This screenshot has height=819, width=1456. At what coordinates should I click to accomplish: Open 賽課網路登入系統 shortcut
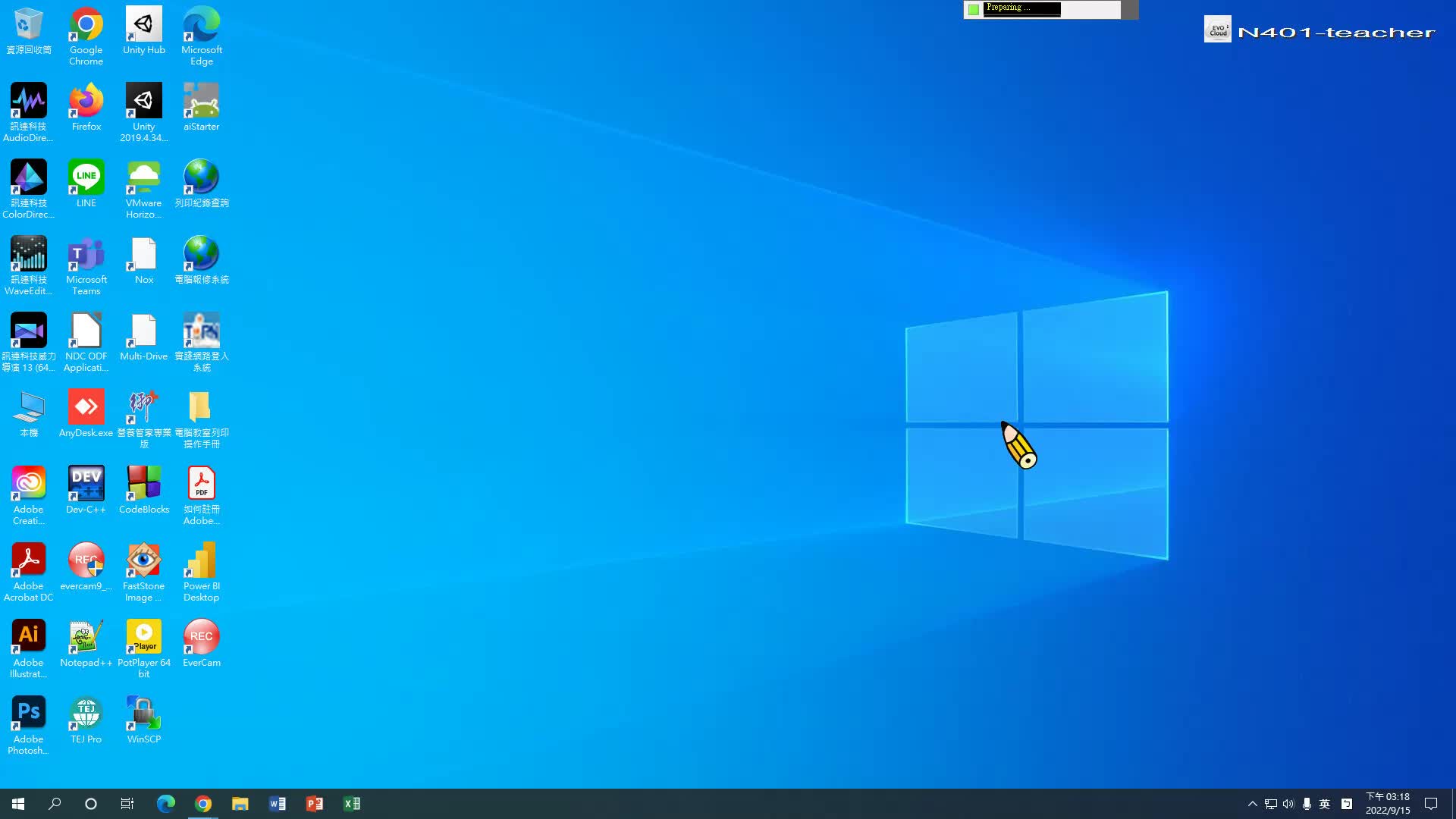point(202,342)
